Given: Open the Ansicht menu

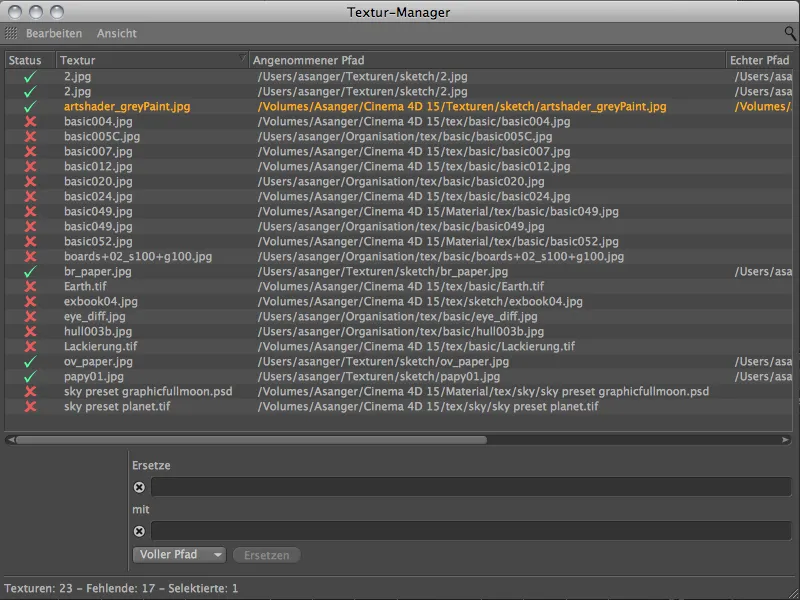Looking at the screenshot, I should pyautogui.click(x=117, y=34).
